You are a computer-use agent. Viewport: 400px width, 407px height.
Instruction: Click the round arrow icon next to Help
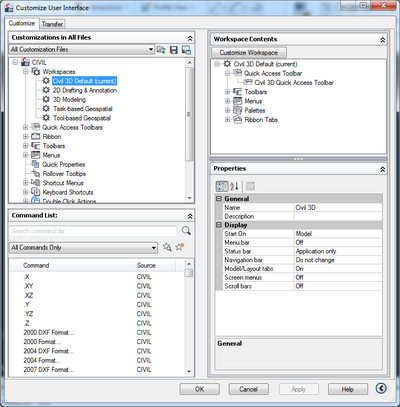pos(381,388)
